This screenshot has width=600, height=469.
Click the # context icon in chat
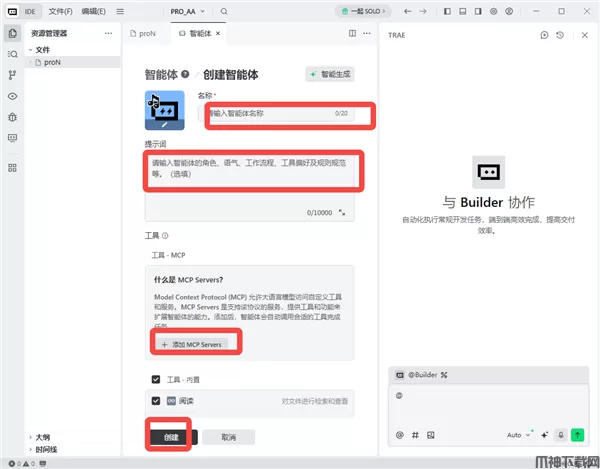(415, 435)
